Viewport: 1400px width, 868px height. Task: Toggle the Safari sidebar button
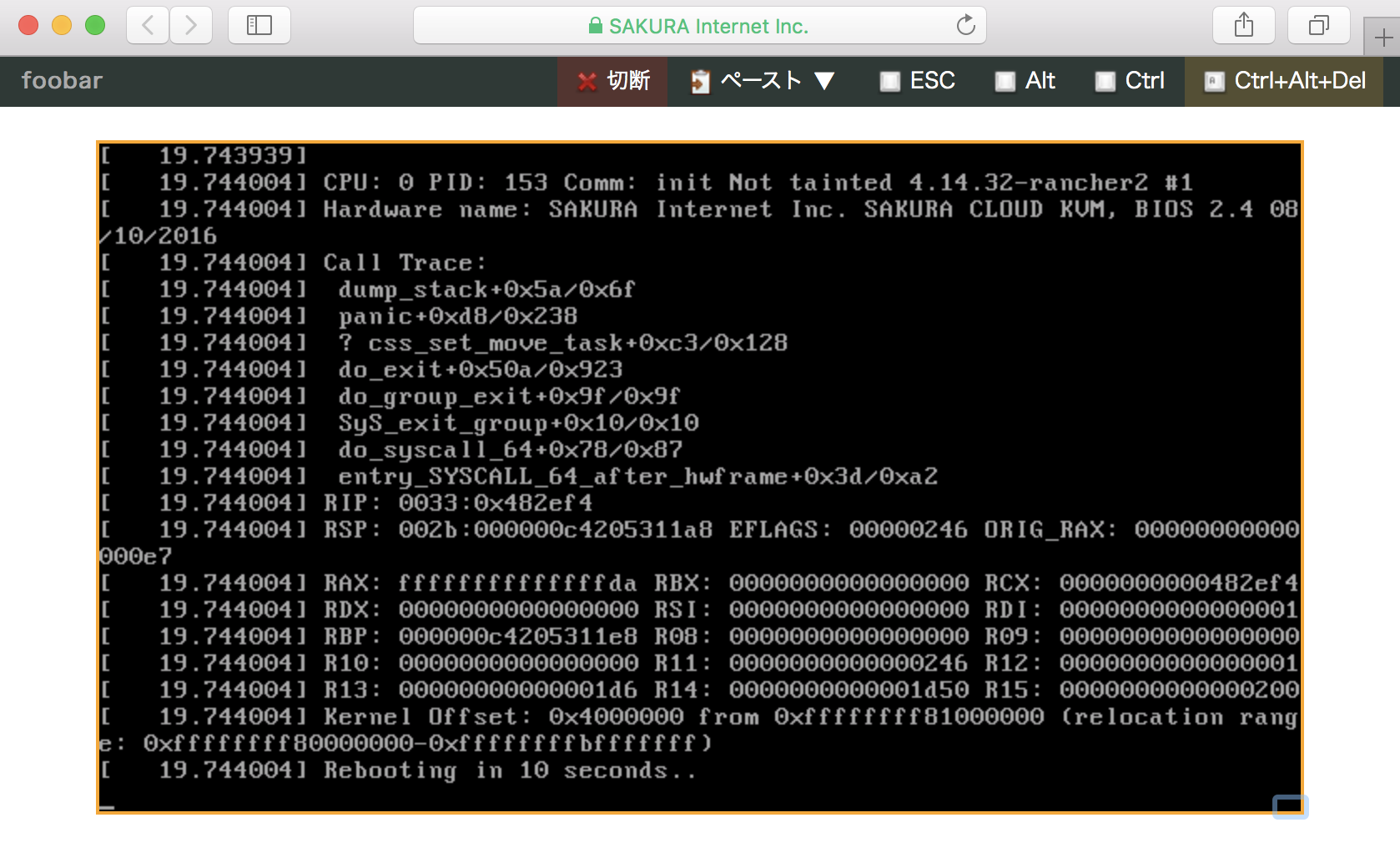(259, 25)
